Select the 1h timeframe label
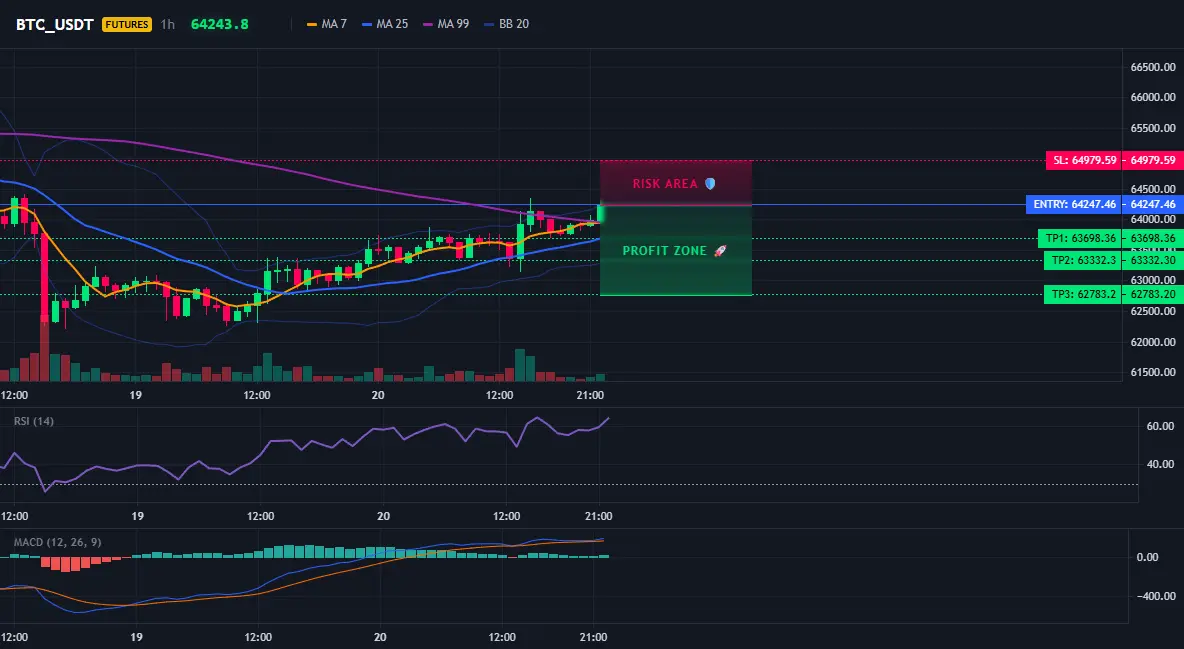This screenshot has height=649, width=1184. (x=168, y=24)
